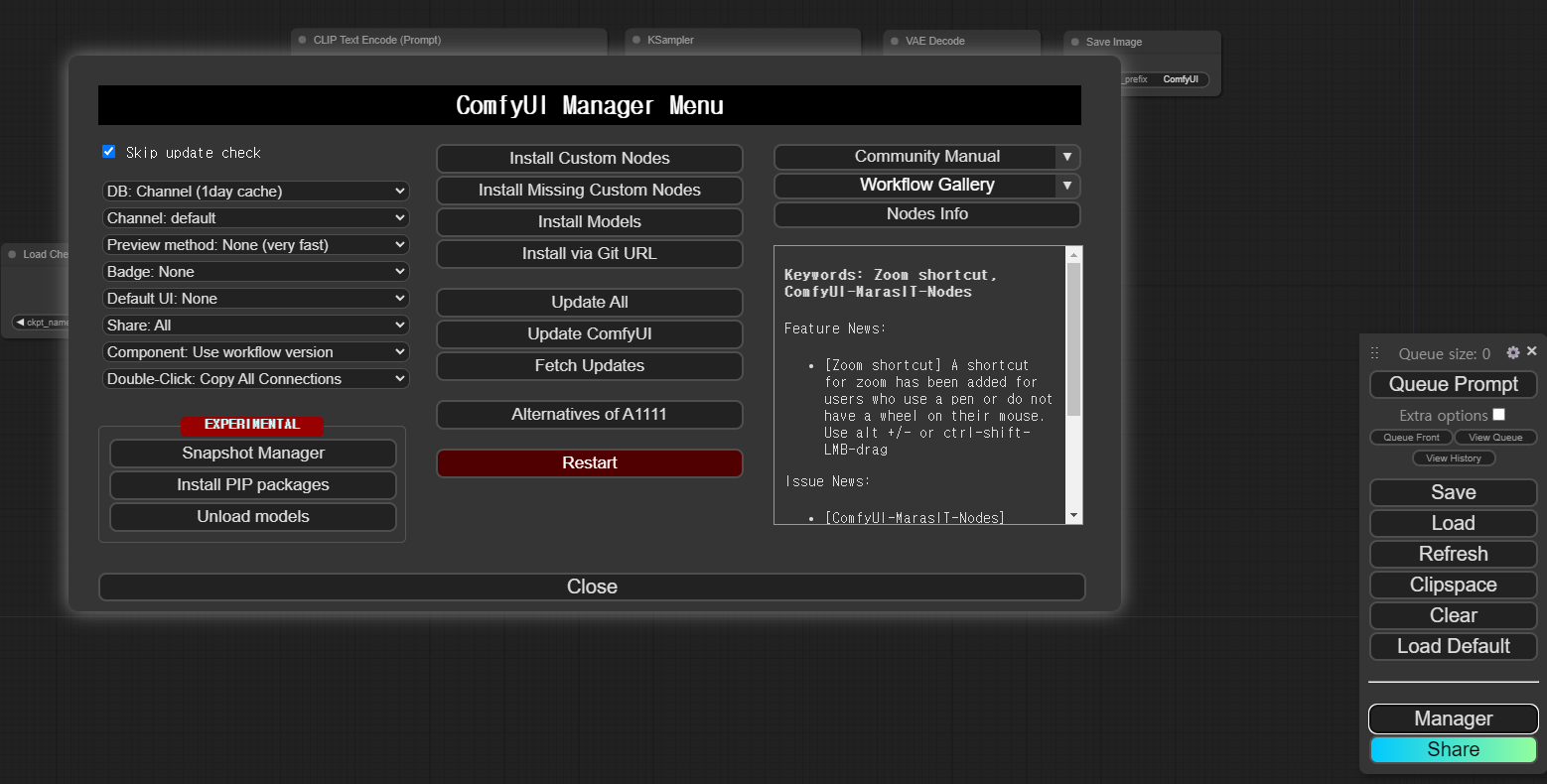Open the Channel: default dropdown
Image resolution: width=1547 pixels, height=784 pixels.
click(x=256, y=218)
